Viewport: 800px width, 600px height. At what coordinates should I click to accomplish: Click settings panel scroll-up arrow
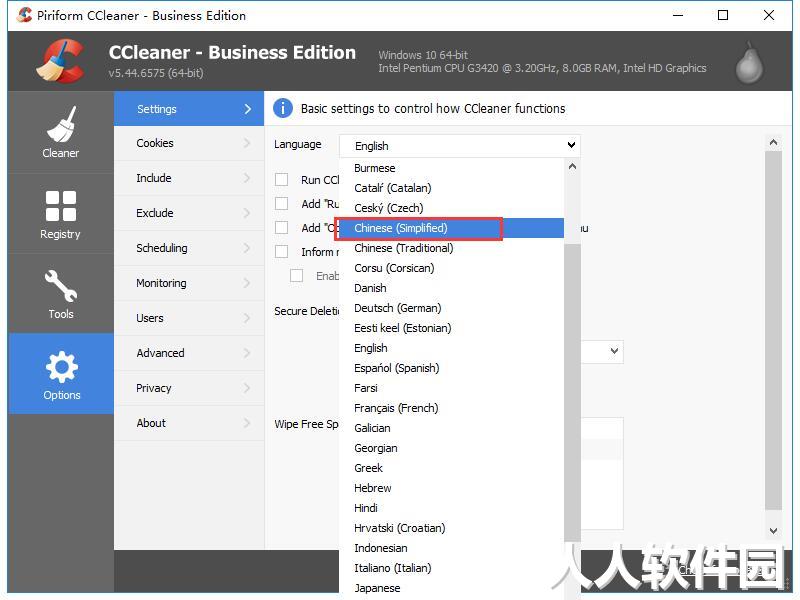point(773,143)
